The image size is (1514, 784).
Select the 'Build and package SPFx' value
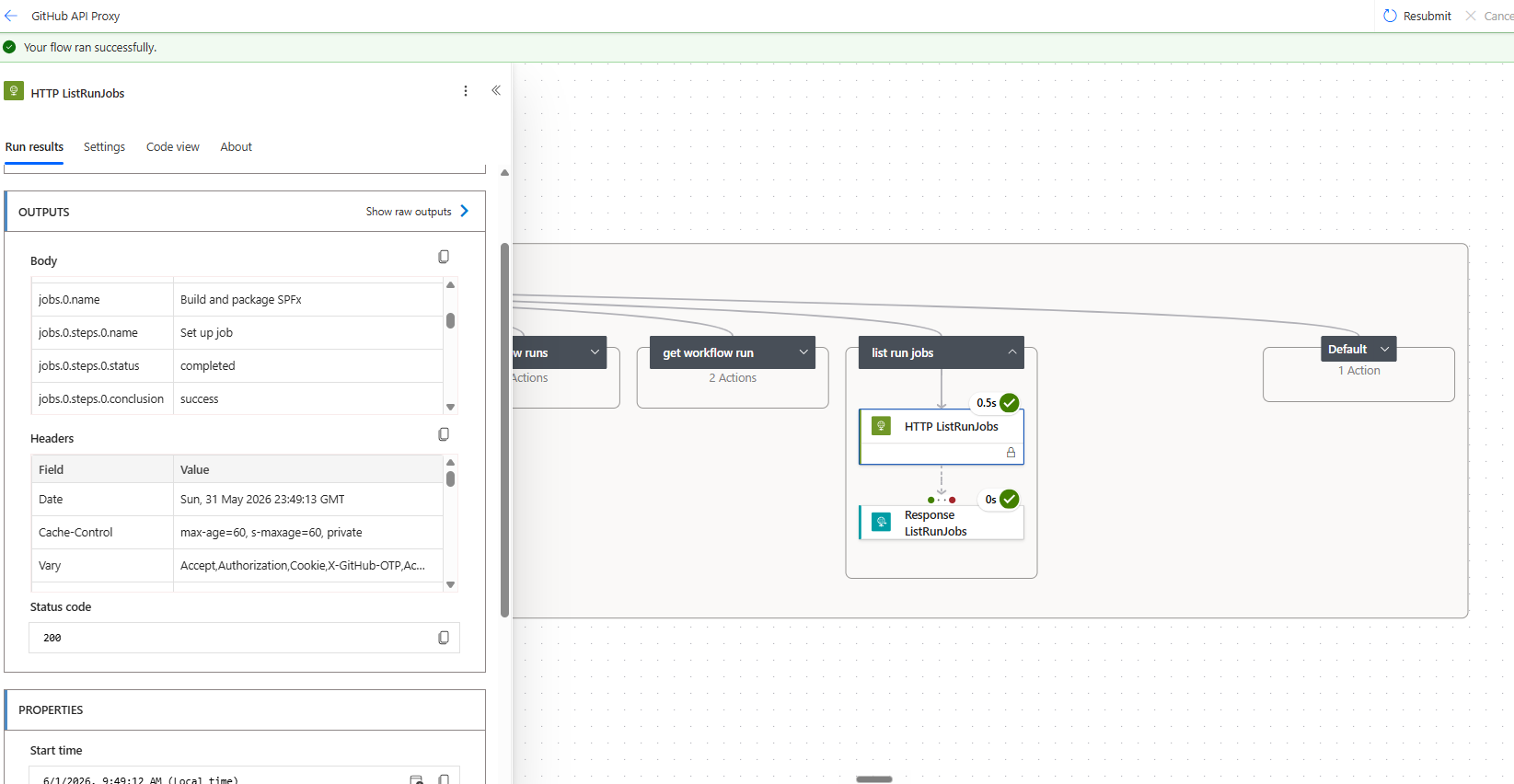pos(241,300)
